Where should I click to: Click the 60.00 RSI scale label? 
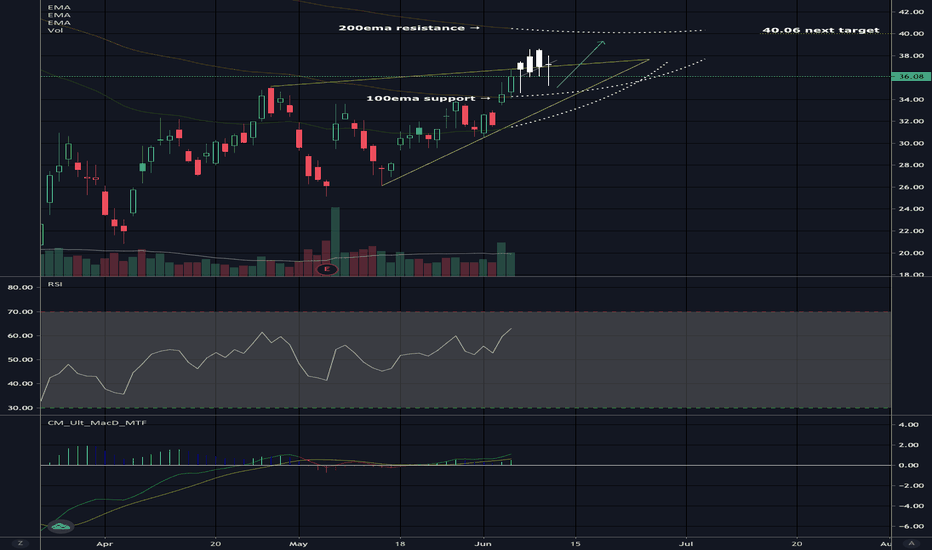click(21, 335)
